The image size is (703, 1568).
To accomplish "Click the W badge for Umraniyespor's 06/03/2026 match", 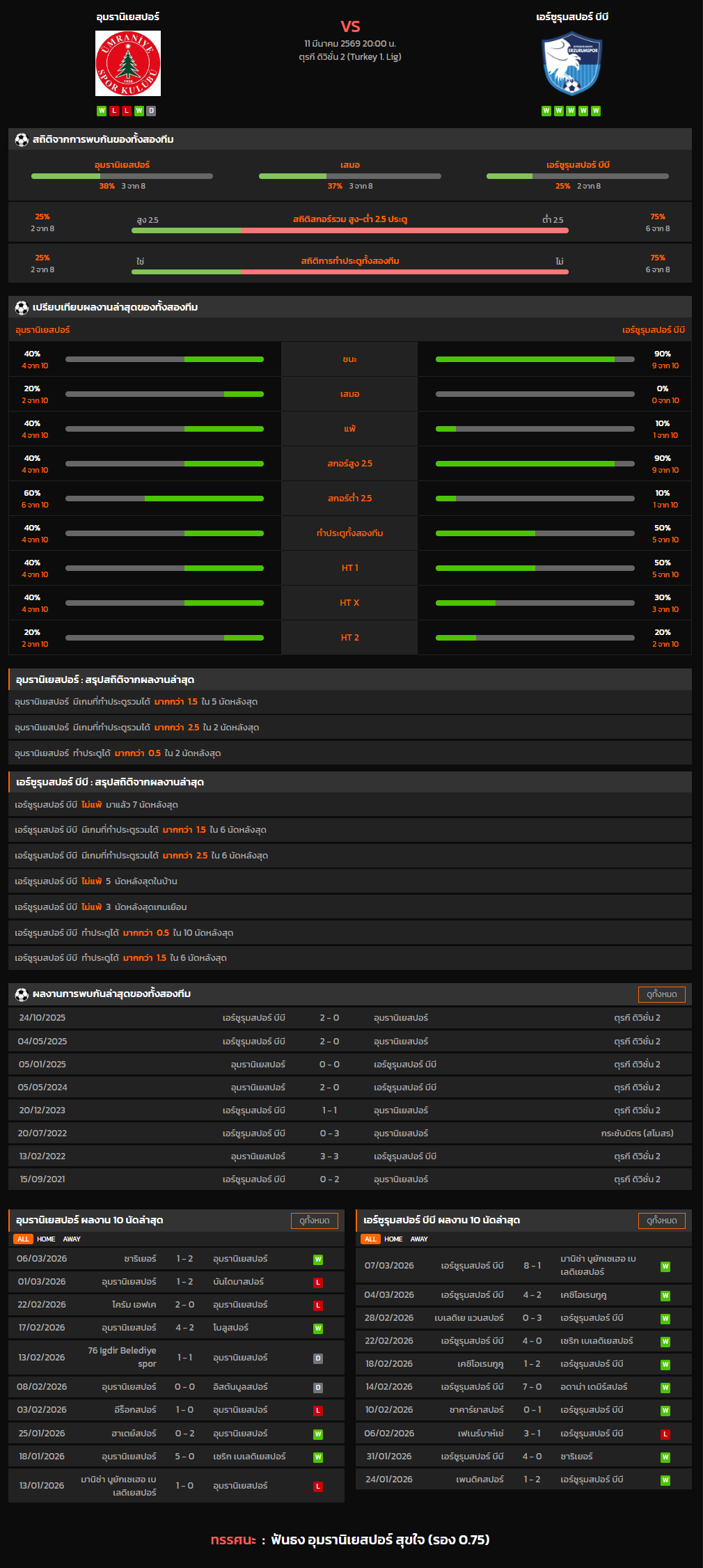I will [318, 1259].
